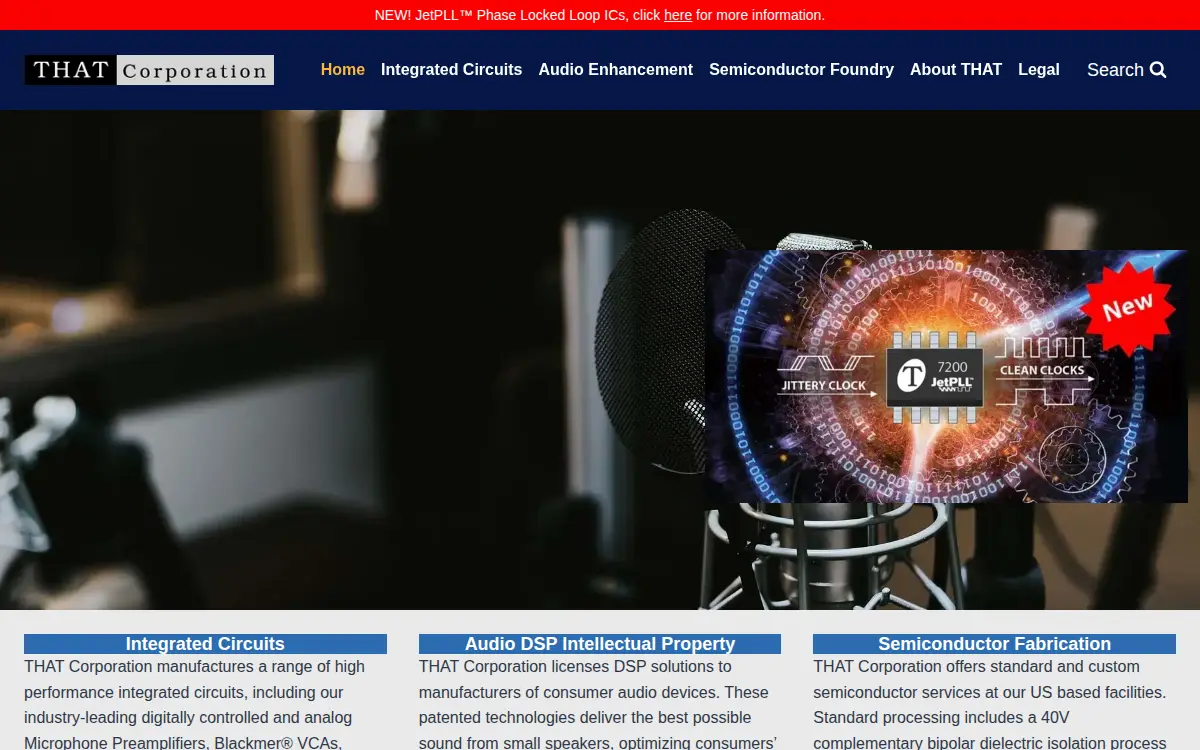Click text "THAT Corporation offers standard and custom"

976,667
